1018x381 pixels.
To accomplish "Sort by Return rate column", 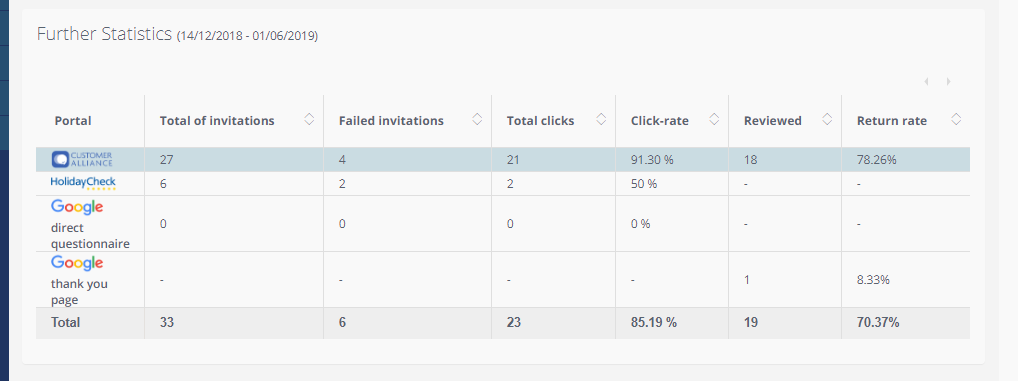I will pos(956,119).
